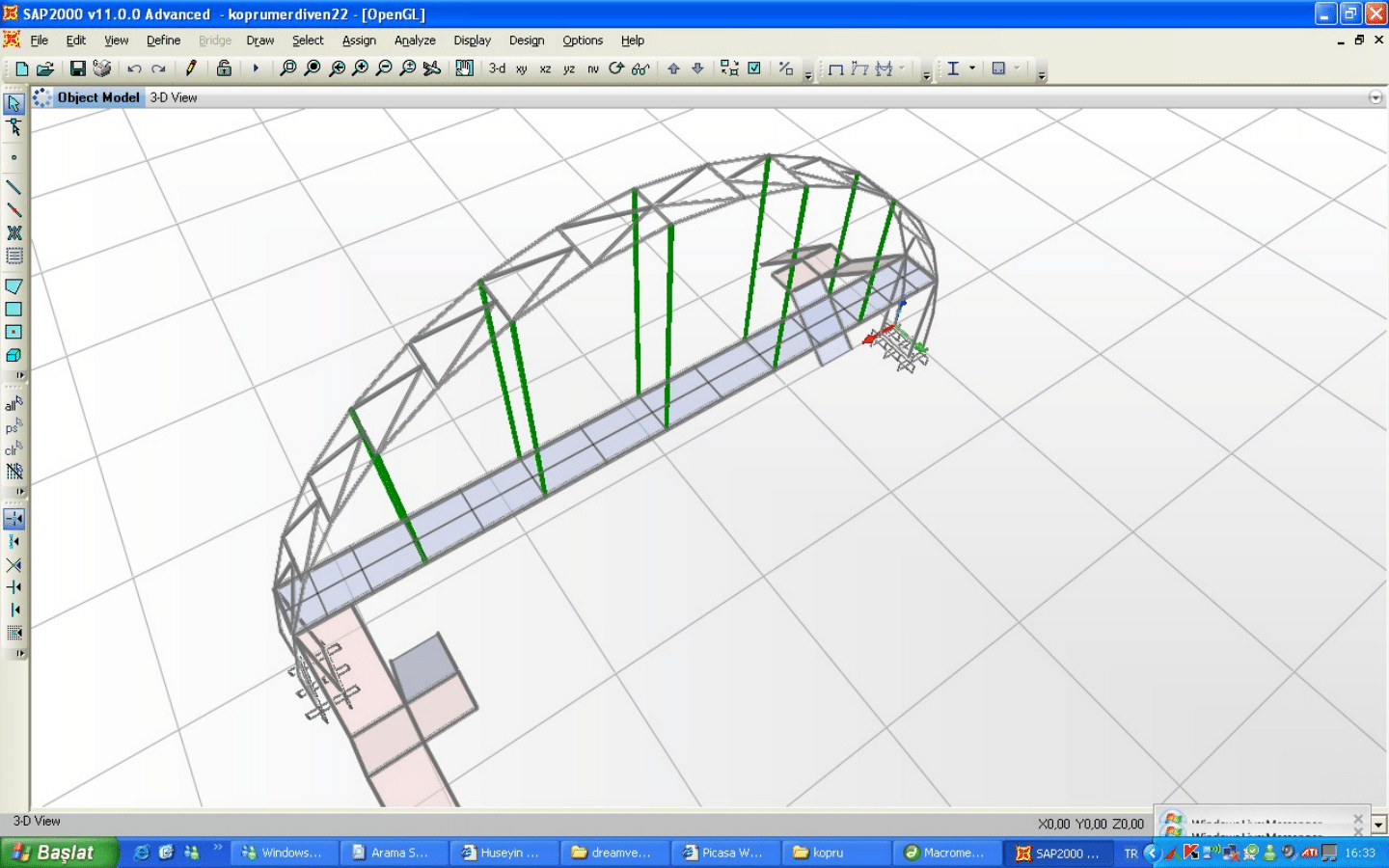The image size is (1389, 868).
Task: Open the status bar units dropdown
Action: 1378,825
